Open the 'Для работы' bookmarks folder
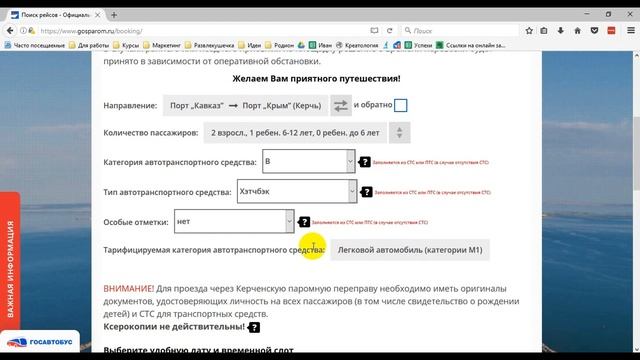 [x=89, y=45]
